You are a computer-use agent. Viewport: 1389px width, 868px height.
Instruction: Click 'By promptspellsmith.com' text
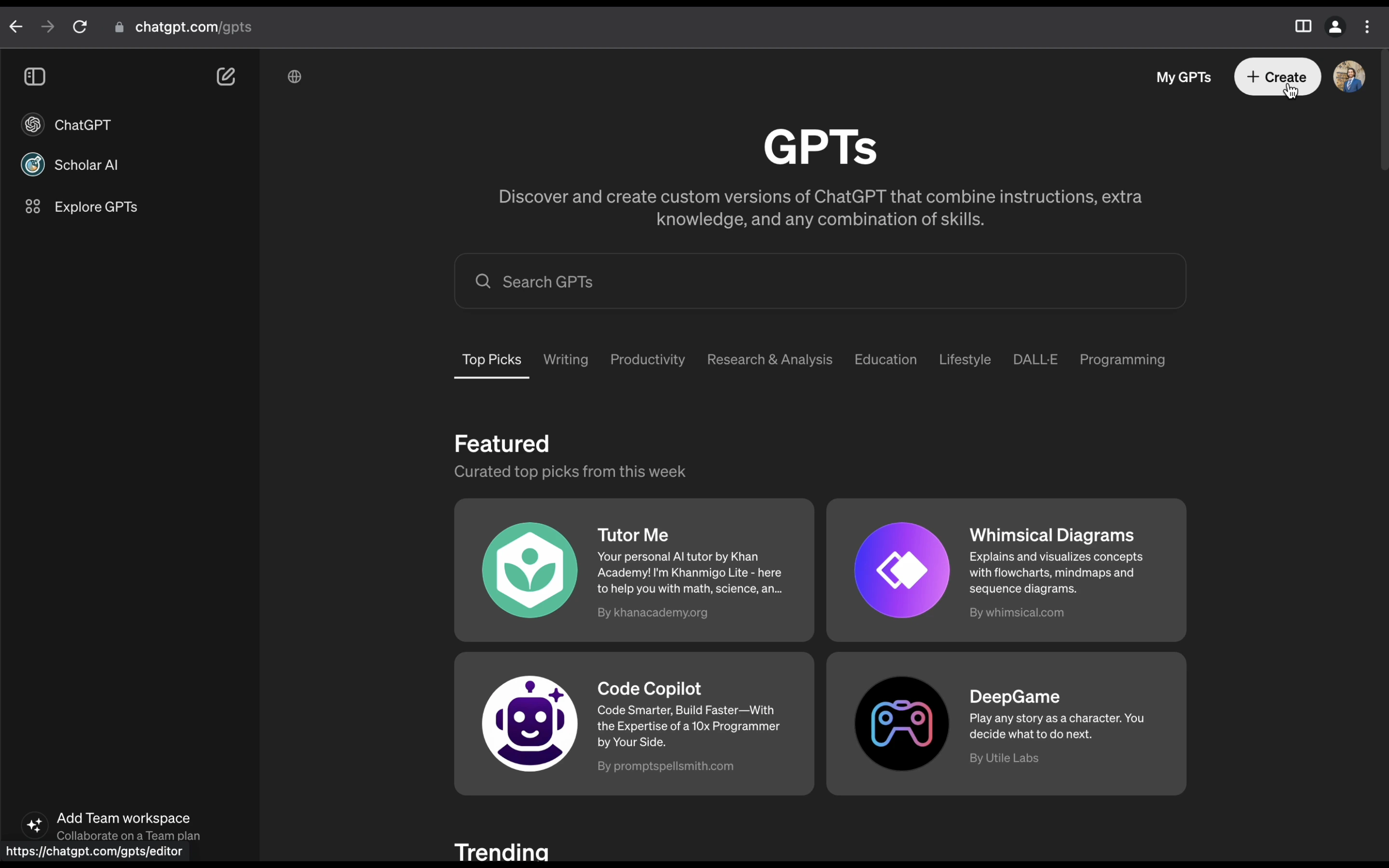[x=666, y=766]
